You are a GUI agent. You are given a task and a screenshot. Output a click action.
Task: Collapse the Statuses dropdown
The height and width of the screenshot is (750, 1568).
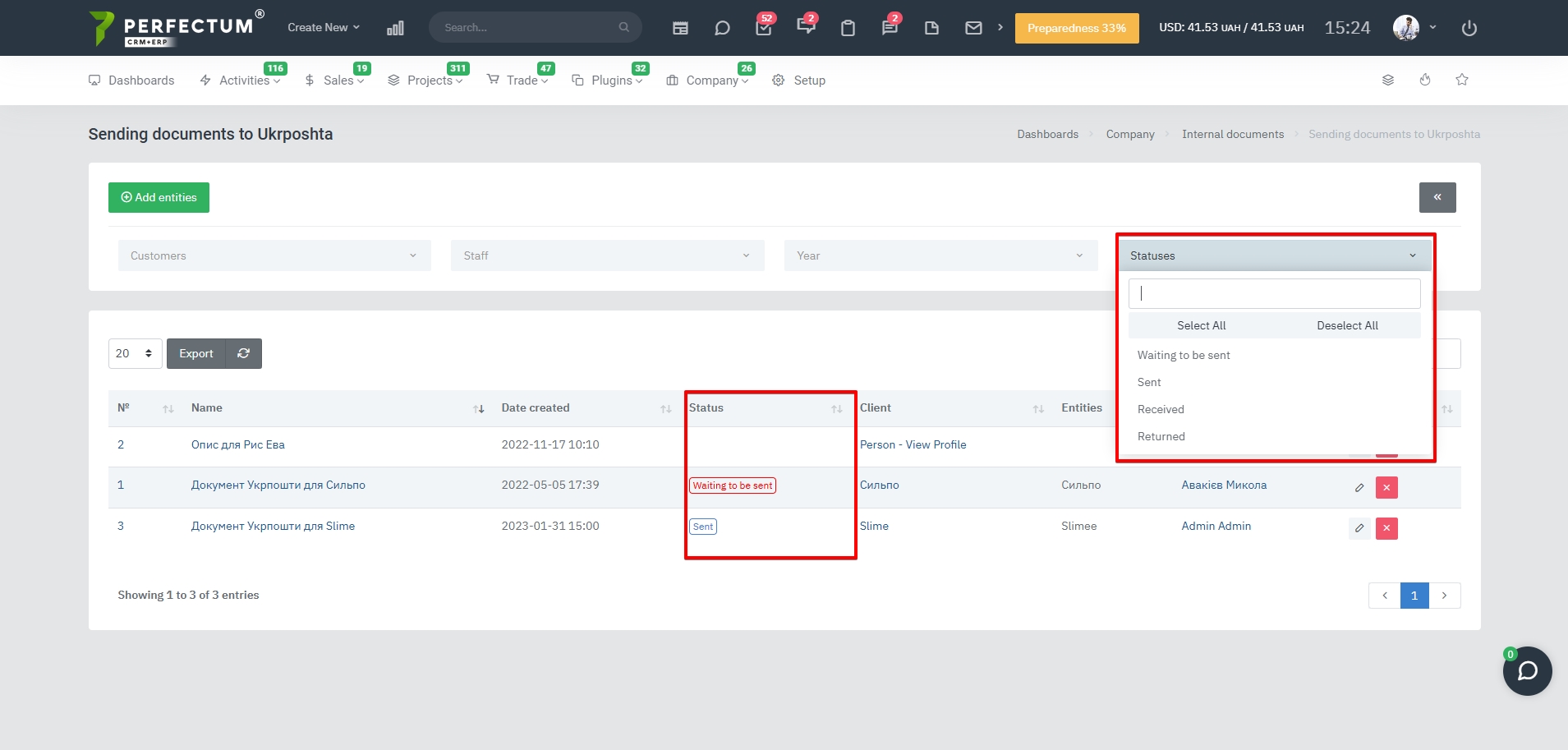tap(1275, 255)
